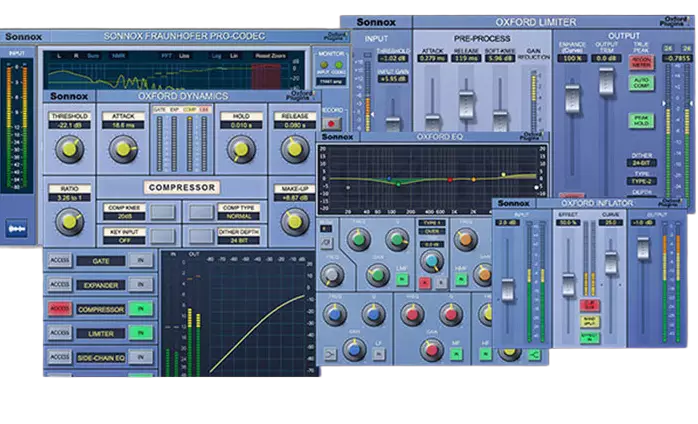
Task: Click the cyan gain trim knob in Oxford EQ
Action: click(431, 261)
